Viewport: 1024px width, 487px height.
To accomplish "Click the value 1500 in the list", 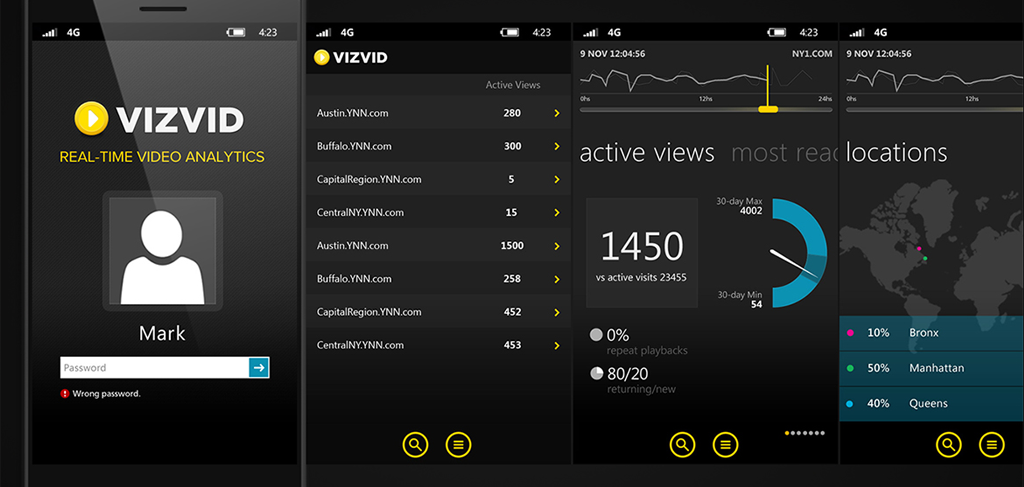I will tap(512, 245).
